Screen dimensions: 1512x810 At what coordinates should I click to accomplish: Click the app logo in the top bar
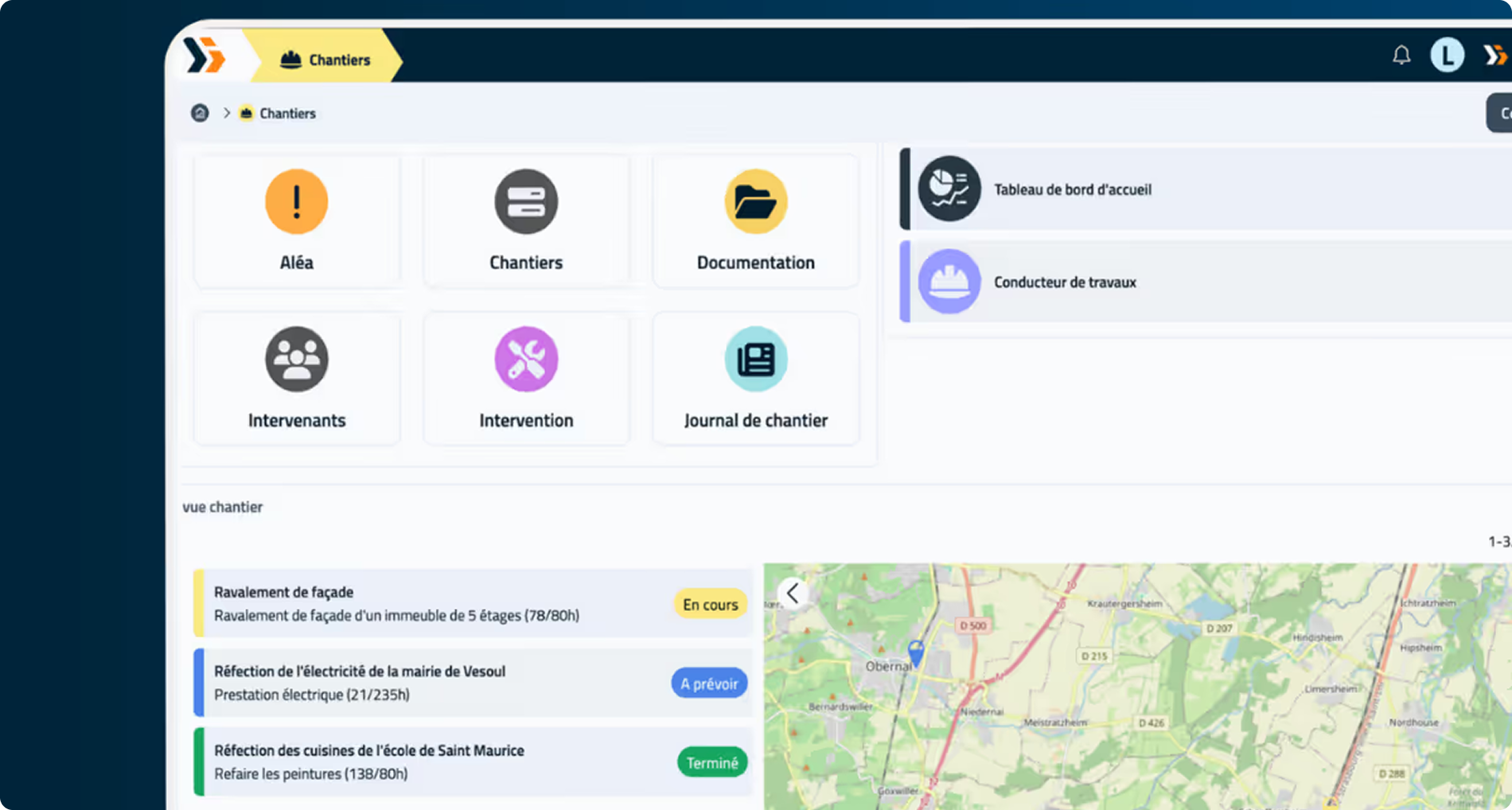click(x=205, y=56)
